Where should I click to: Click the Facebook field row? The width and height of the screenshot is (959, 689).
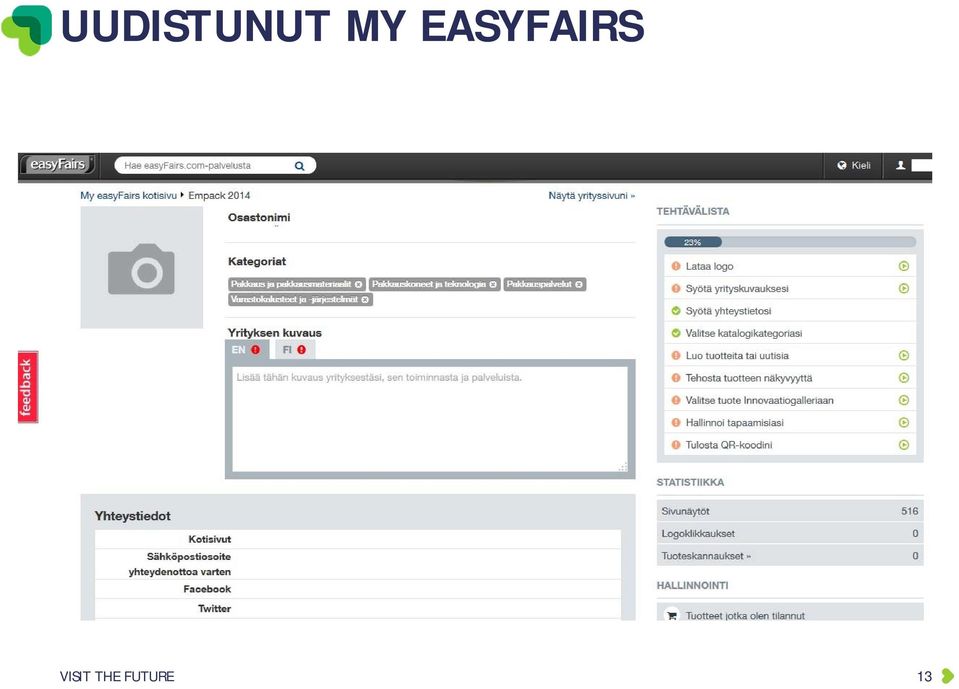click(x=358, y=589)
